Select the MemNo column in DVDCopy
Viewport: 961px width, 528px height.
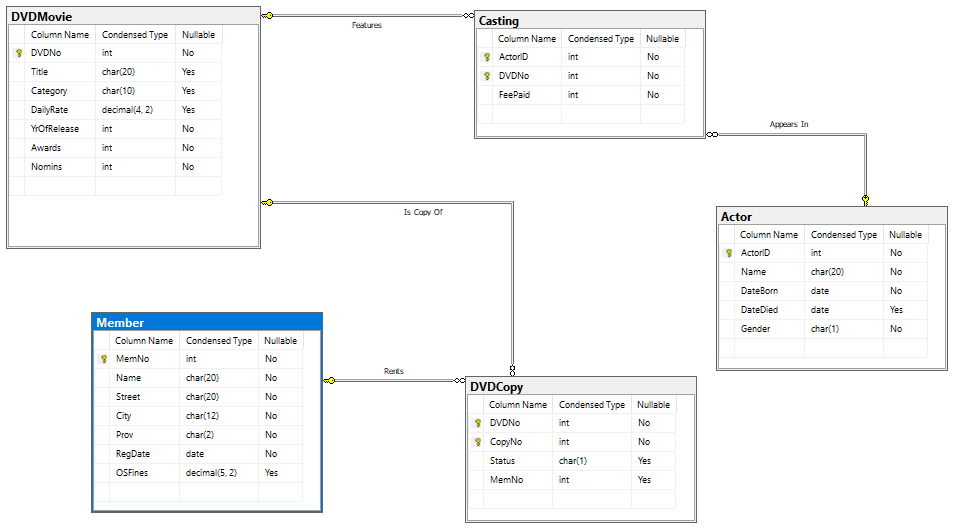point(572,480)
